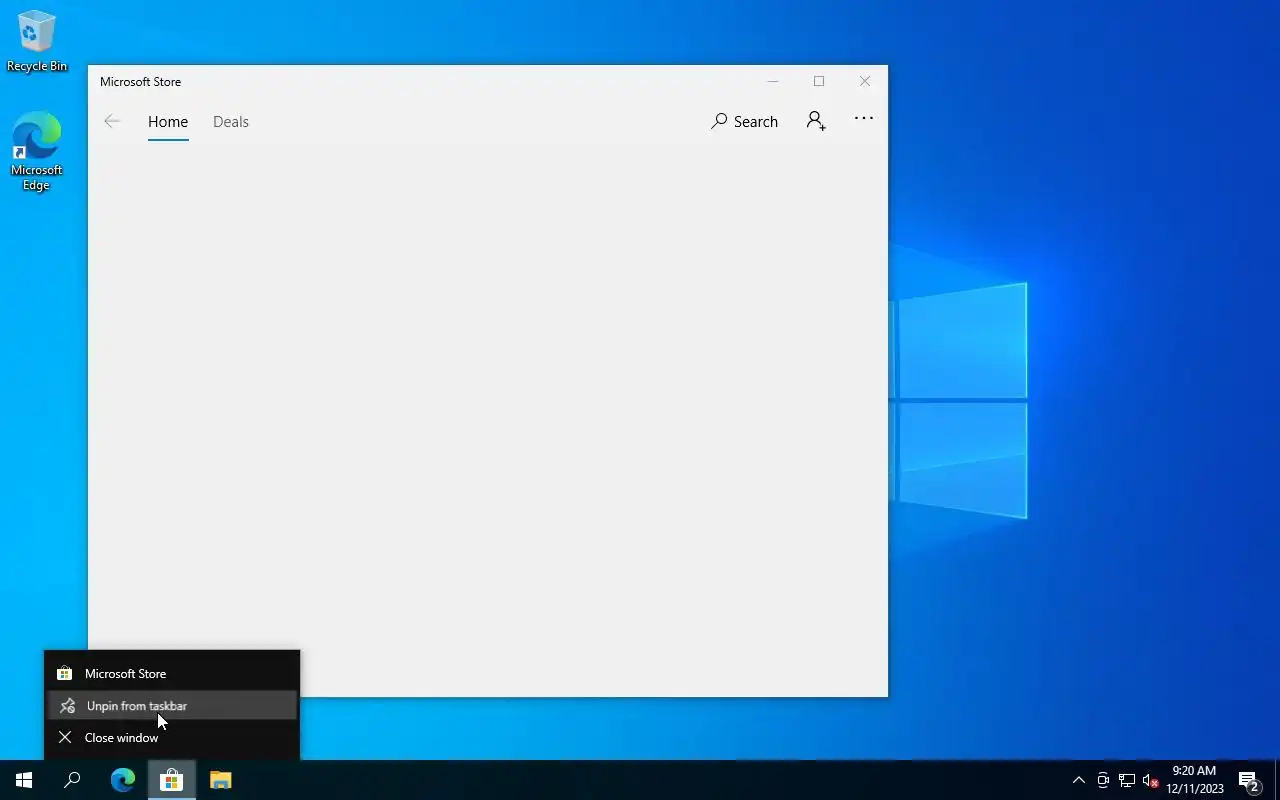The height and width of the screenshot is (800, 1280).
Task: Maximize the Microsoft Store window
Action: click(819, 81)
